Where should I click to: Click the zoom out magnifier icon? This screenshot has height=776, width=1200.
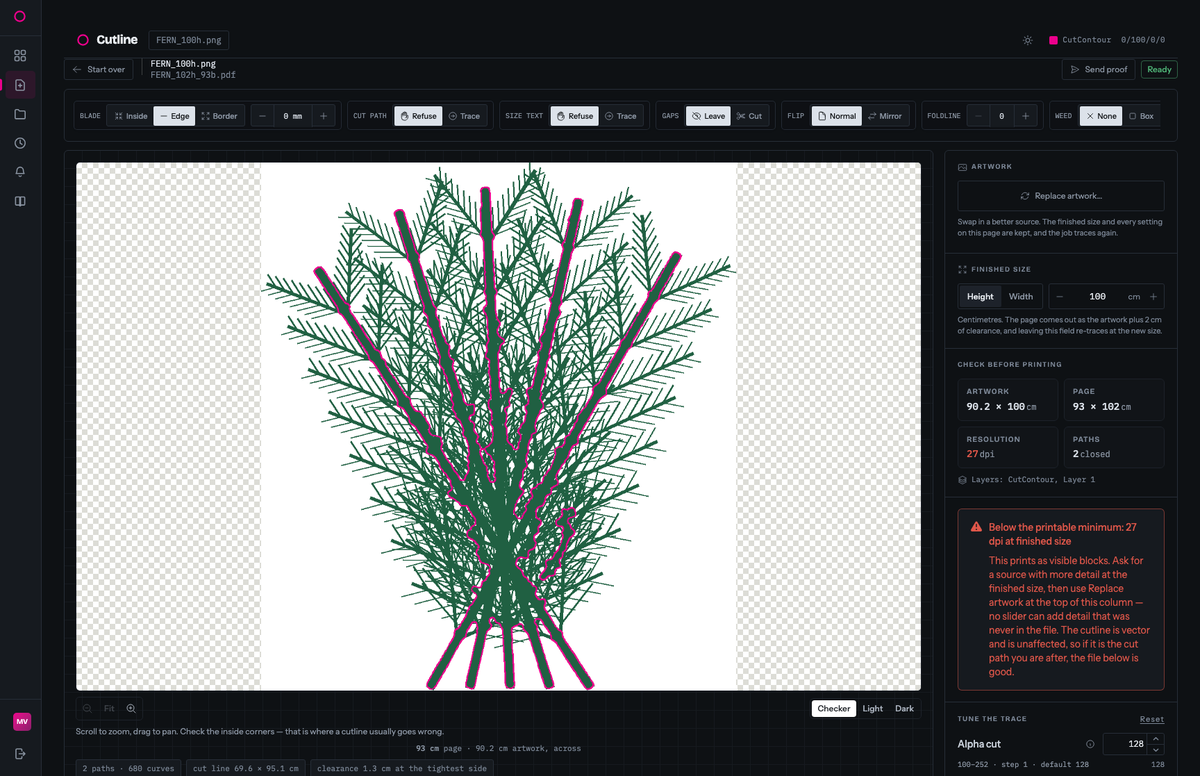(x=87, y=709)
